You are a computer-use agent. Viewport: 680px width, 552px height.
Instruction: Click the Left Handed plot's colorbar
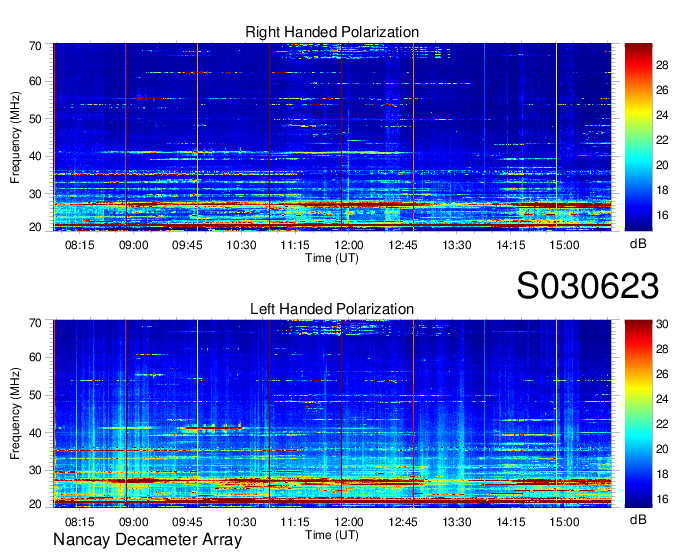638,414
